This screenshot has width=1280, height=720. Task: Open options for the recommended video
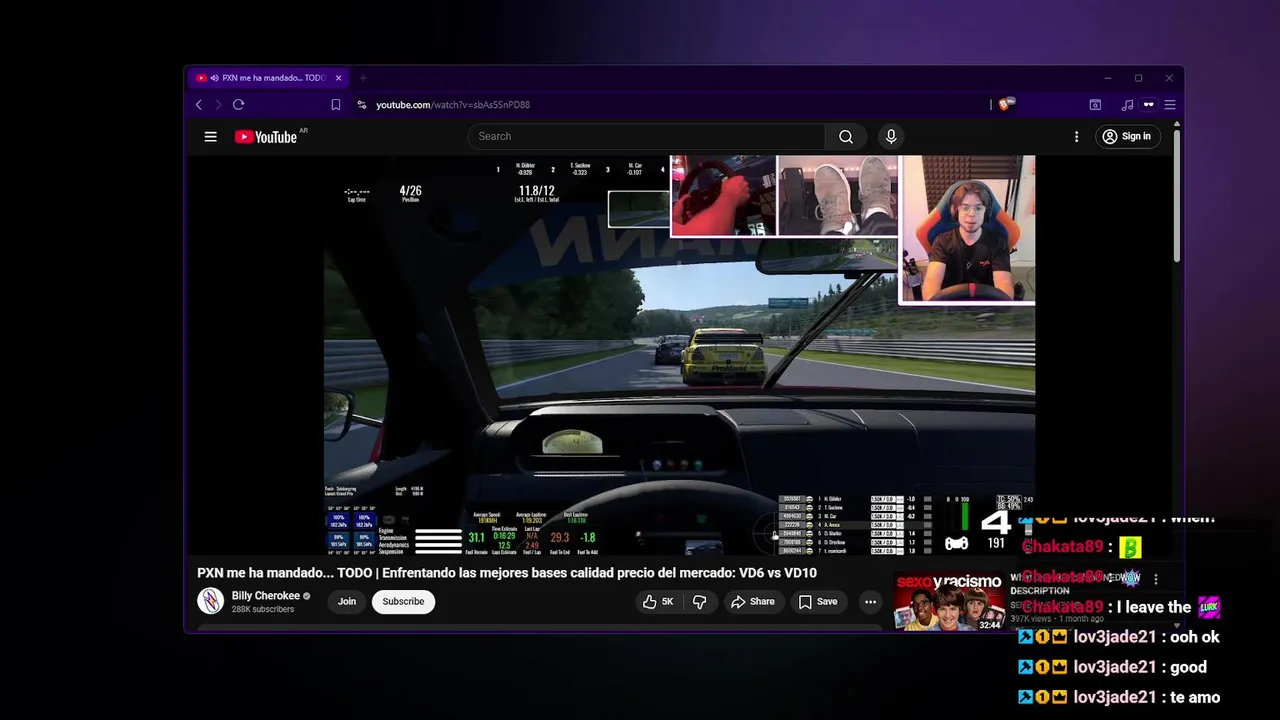pos(1156,579)
